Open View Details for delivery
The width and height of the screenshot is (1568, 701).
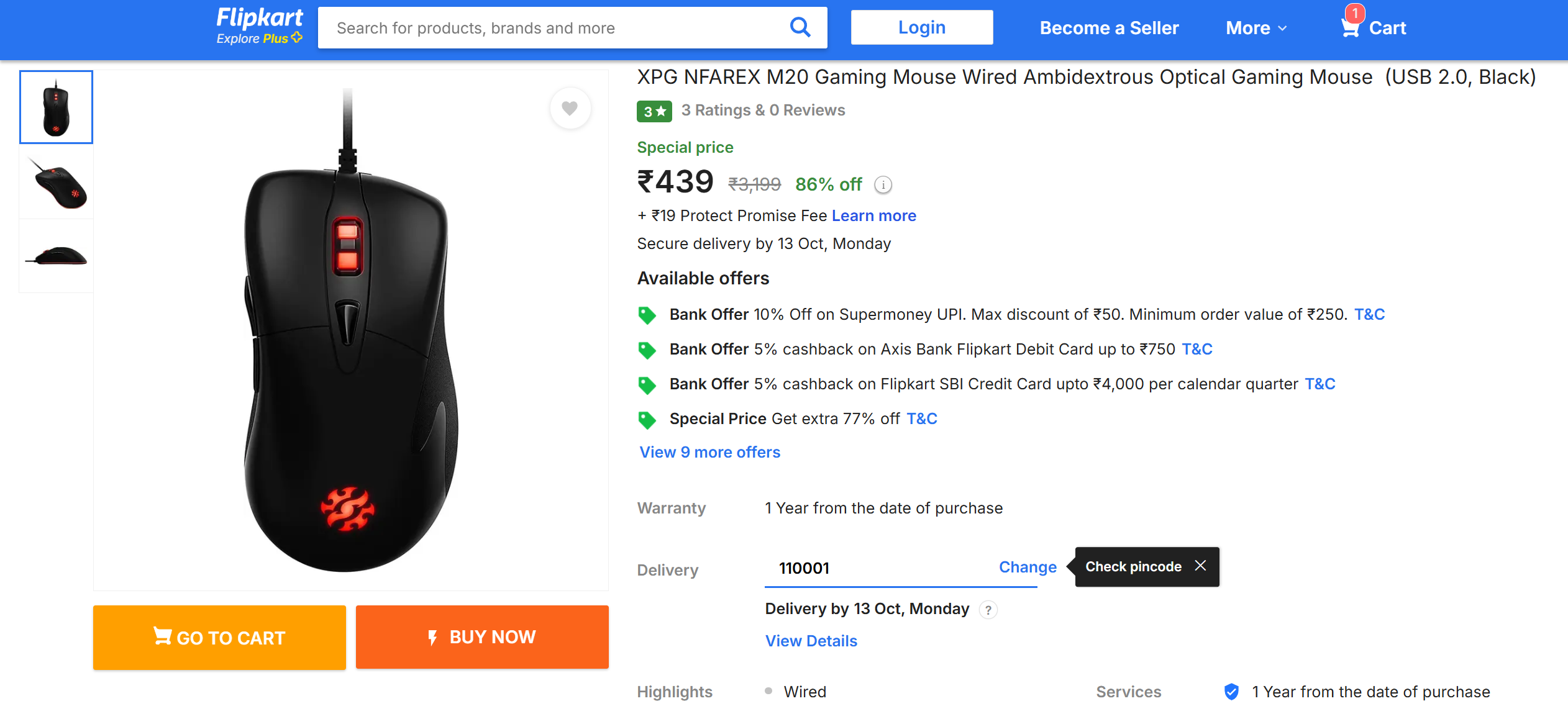tap(811, 641)
